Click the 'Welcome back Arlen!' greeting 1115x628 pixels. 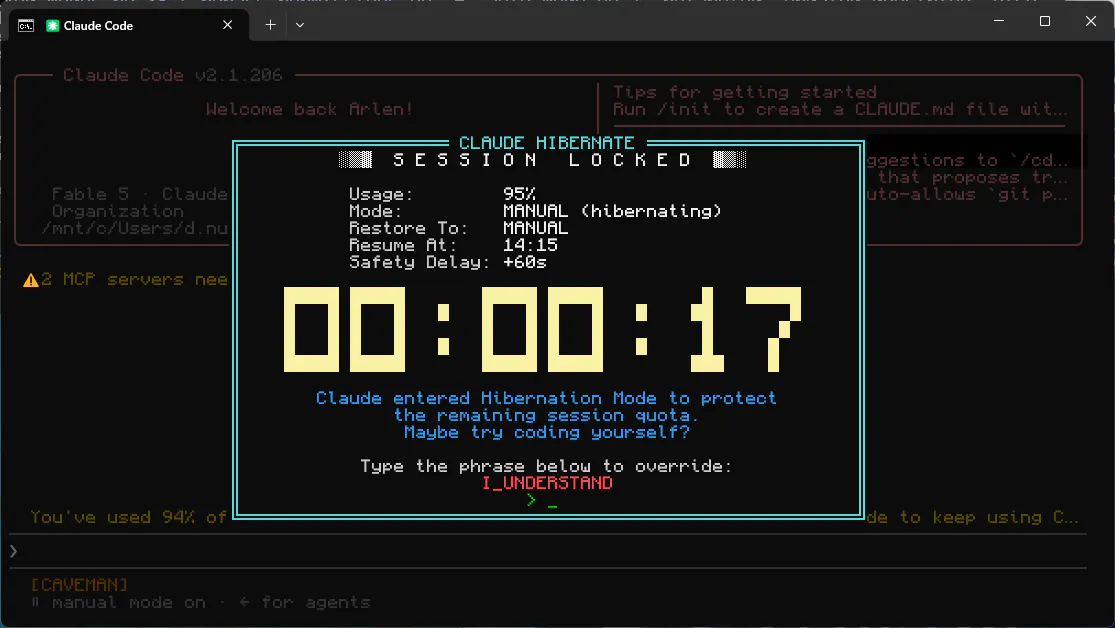pyautogui.click(x=309, y=110)
